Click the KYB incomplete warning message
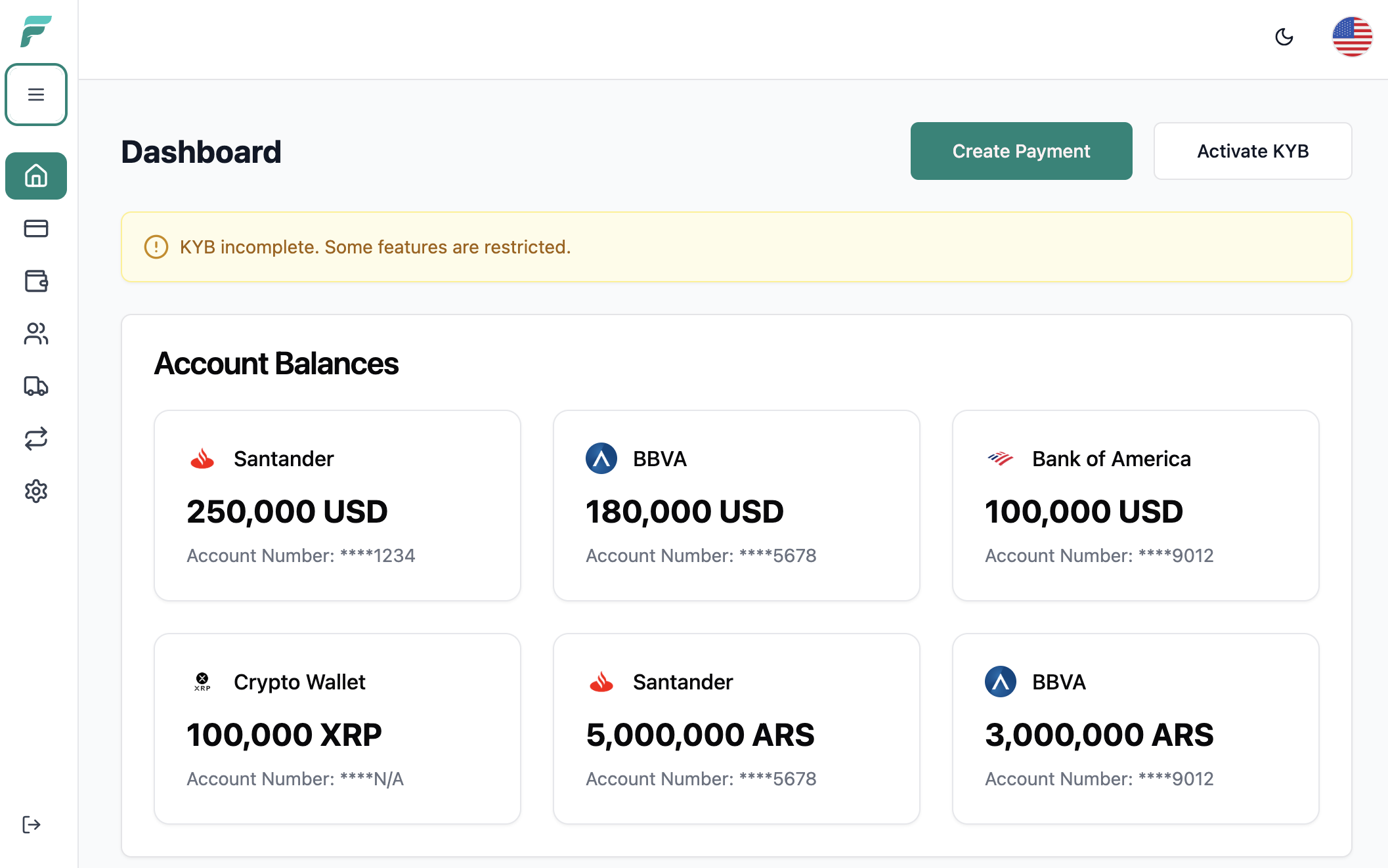The image size is (1388, 868). click(375, 247)
